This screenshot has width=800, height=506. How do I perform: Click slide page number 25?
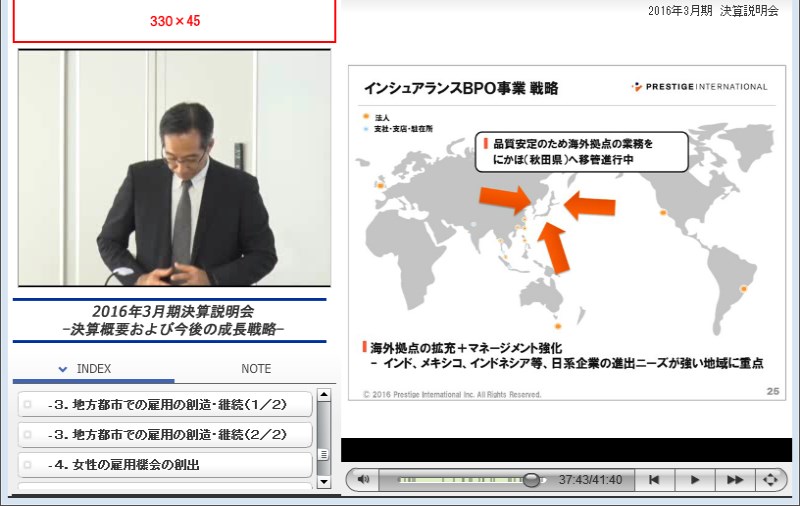point(772,391)
